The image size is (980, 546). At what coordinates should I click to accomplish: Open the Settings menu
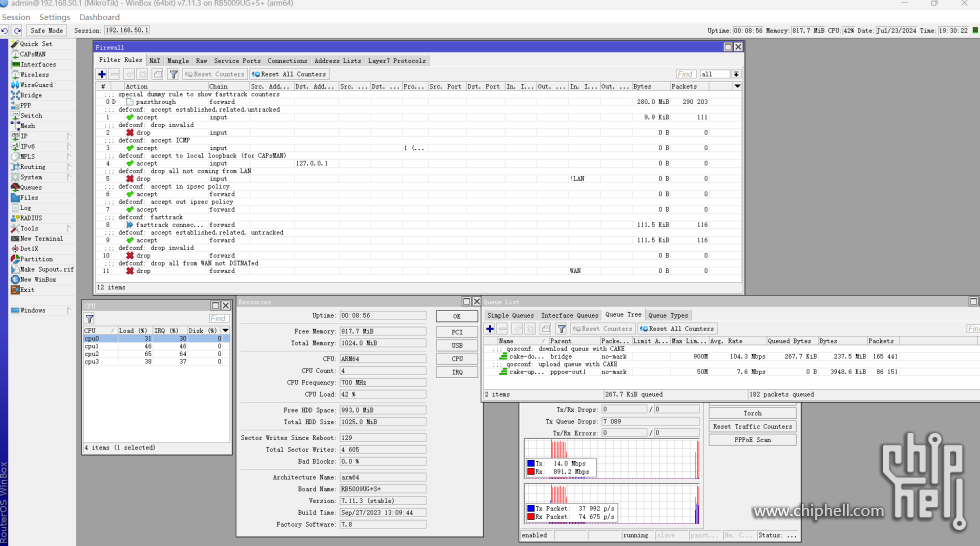point(54,17)
